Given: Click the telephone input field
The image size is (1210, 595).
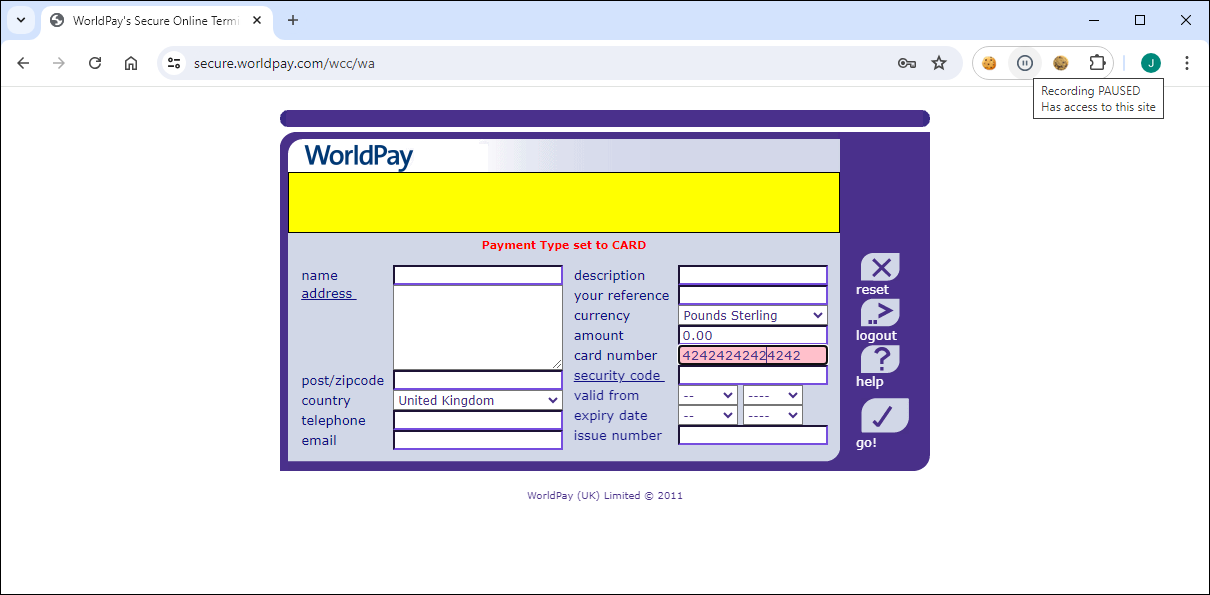Looking at the screenshot, I should pos(478,420).
